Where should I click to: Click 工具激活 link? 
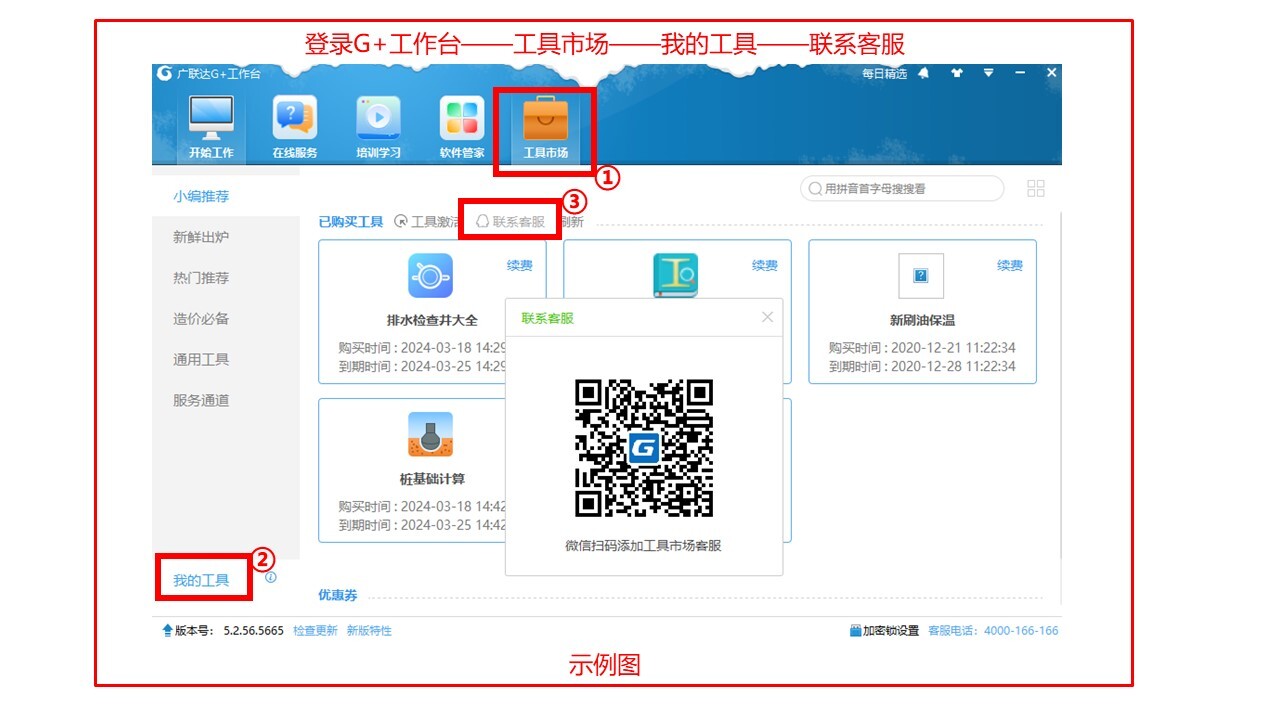tap(428, 222)
